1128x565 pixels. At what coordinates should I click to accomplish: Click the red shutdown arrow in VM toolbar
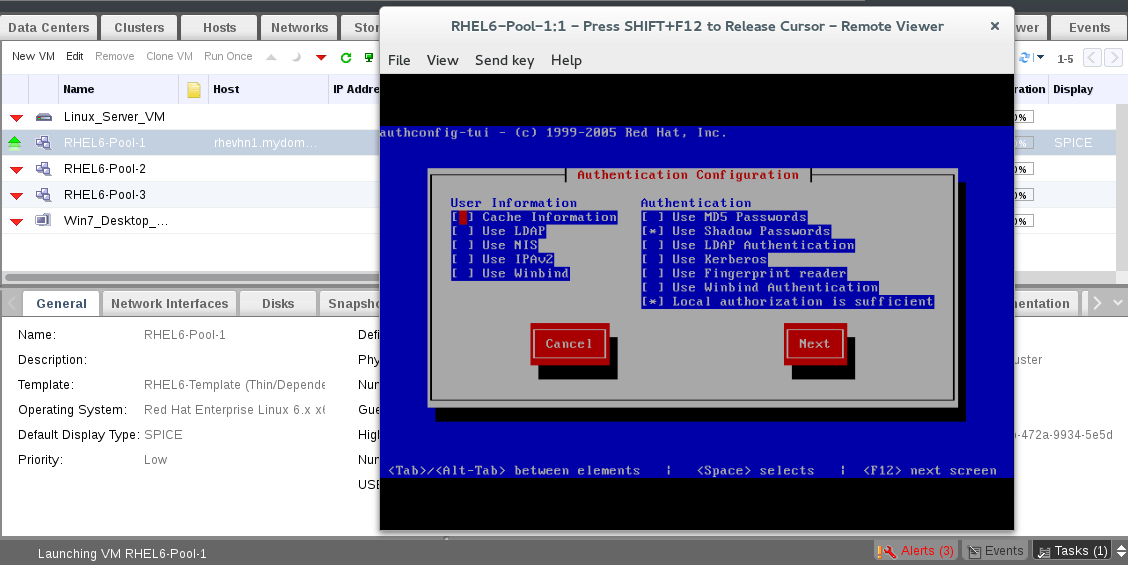(321, 58)
